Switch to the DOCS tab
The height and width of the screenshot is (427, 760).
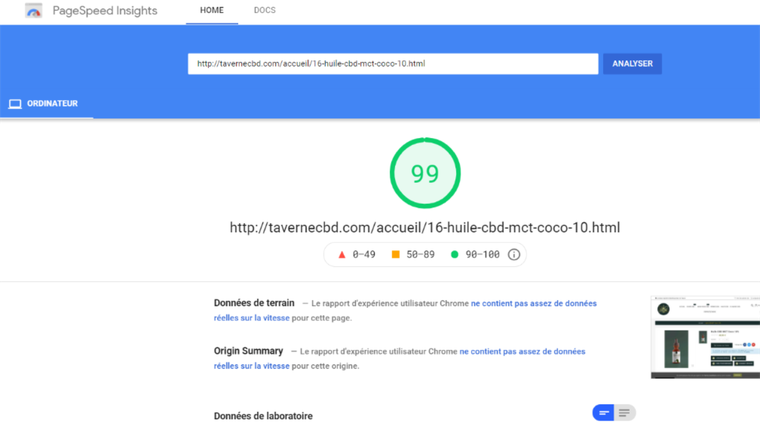click(x=265, y=11)
